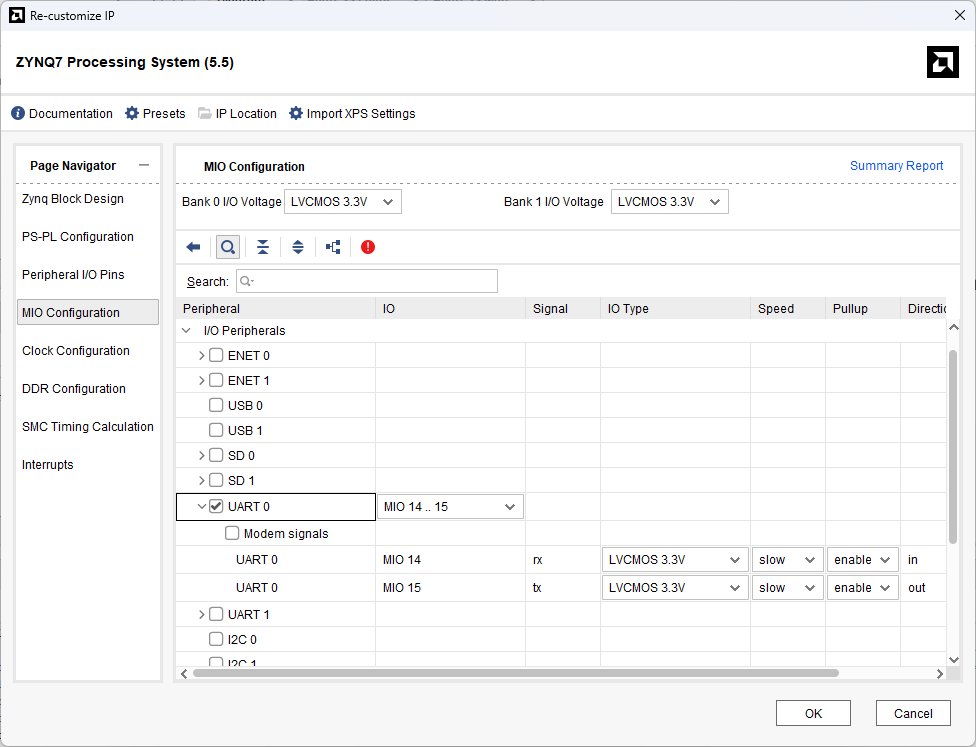Collapse the I/O Peripherals tree node
976x747 pixels.
point(186,331)
